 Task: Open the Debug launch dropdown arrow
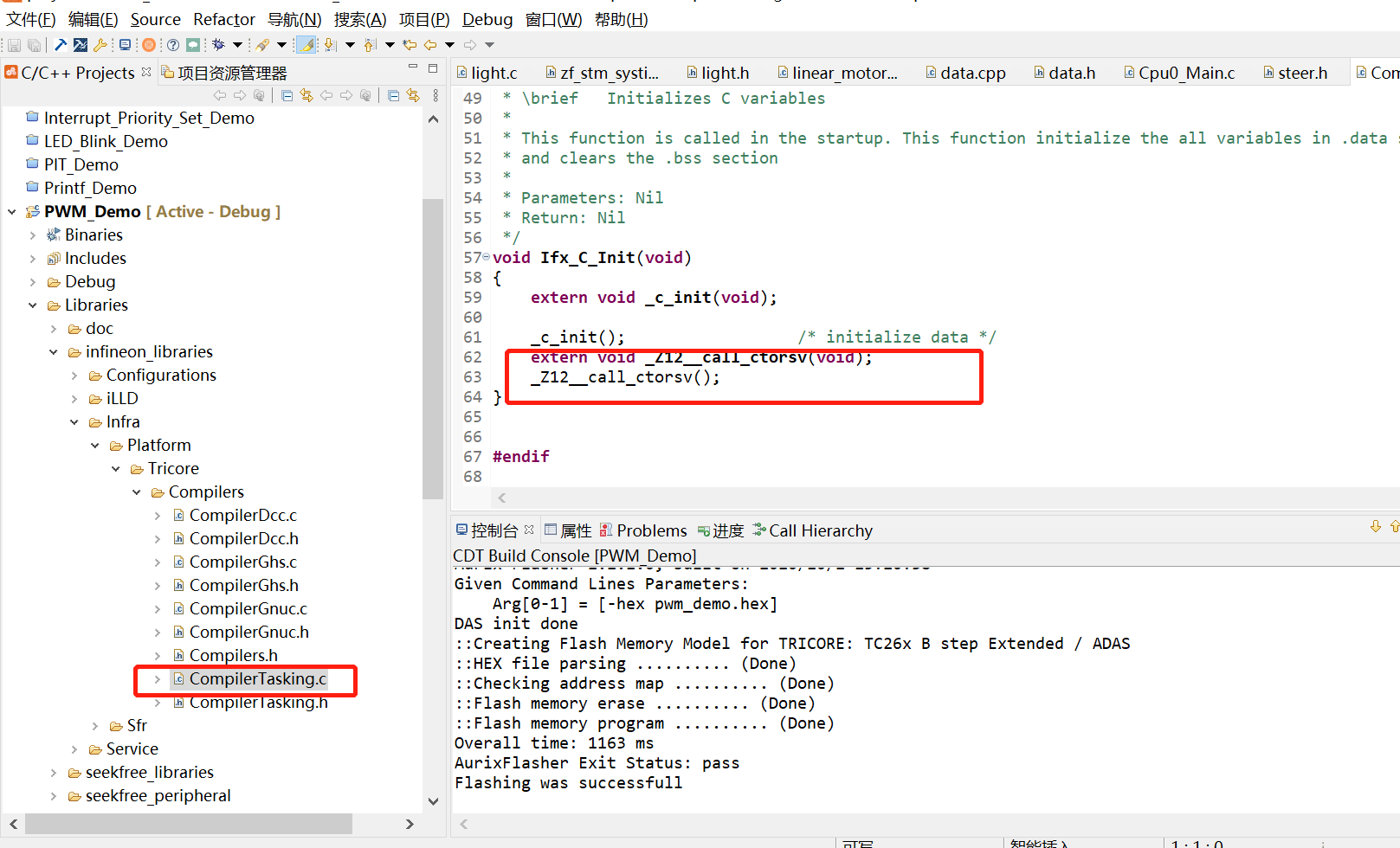pos(237,45)
